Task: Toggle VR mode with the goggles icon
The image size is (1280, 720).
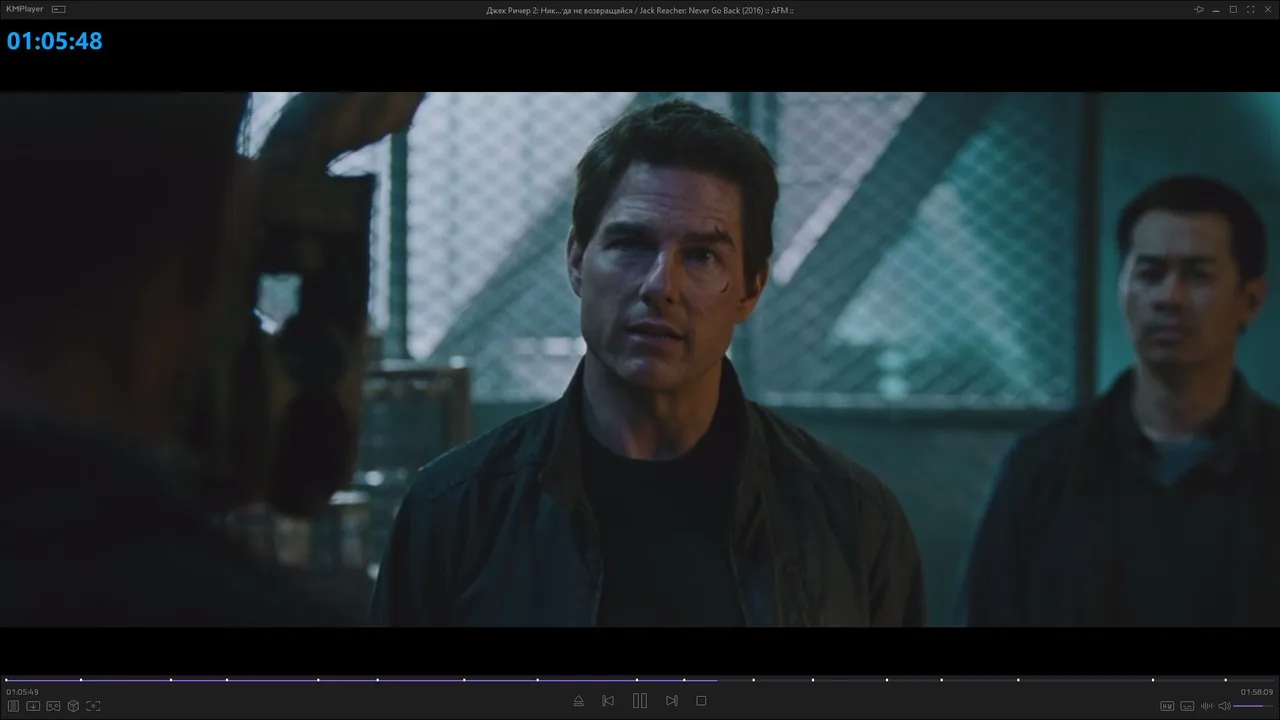Action: [53, 706]
